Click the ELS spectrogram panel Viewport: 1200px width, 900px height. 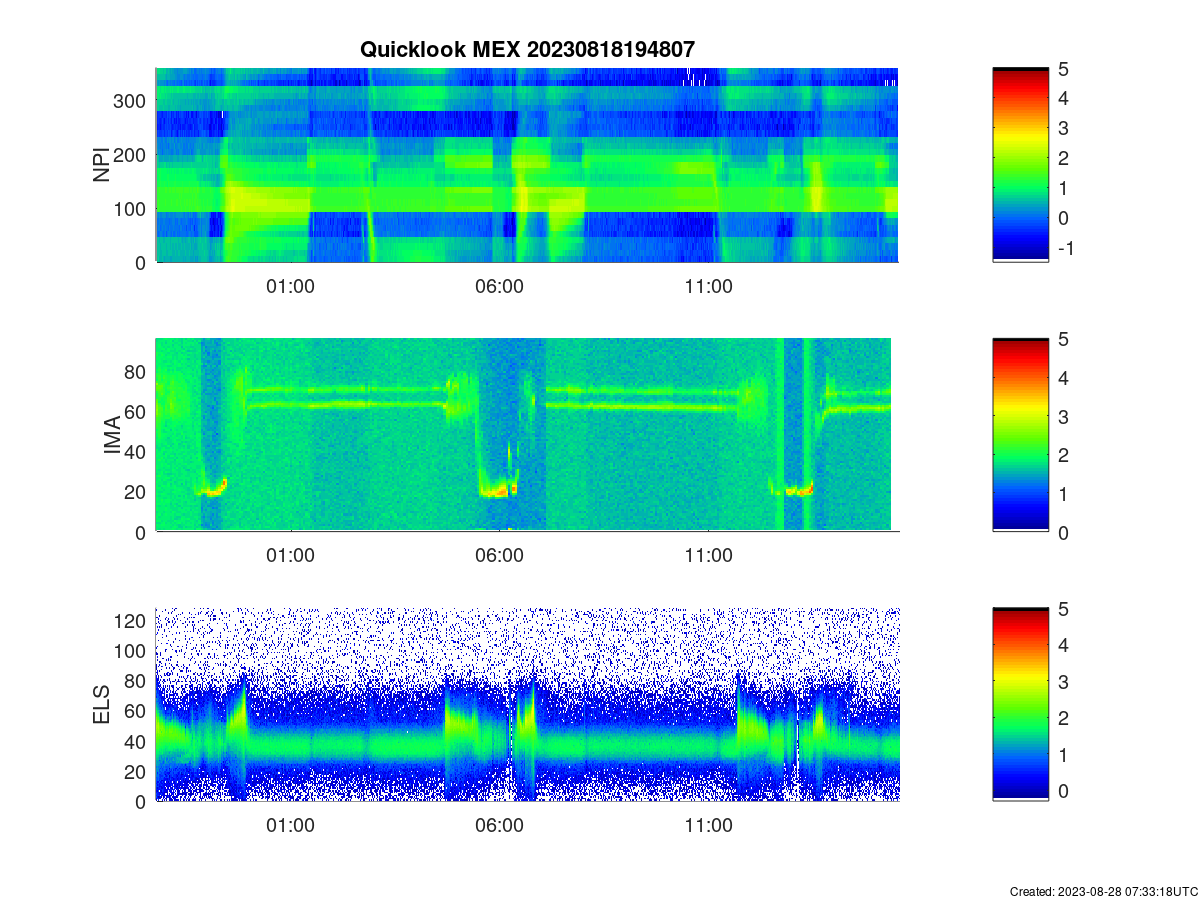(527, 704)
